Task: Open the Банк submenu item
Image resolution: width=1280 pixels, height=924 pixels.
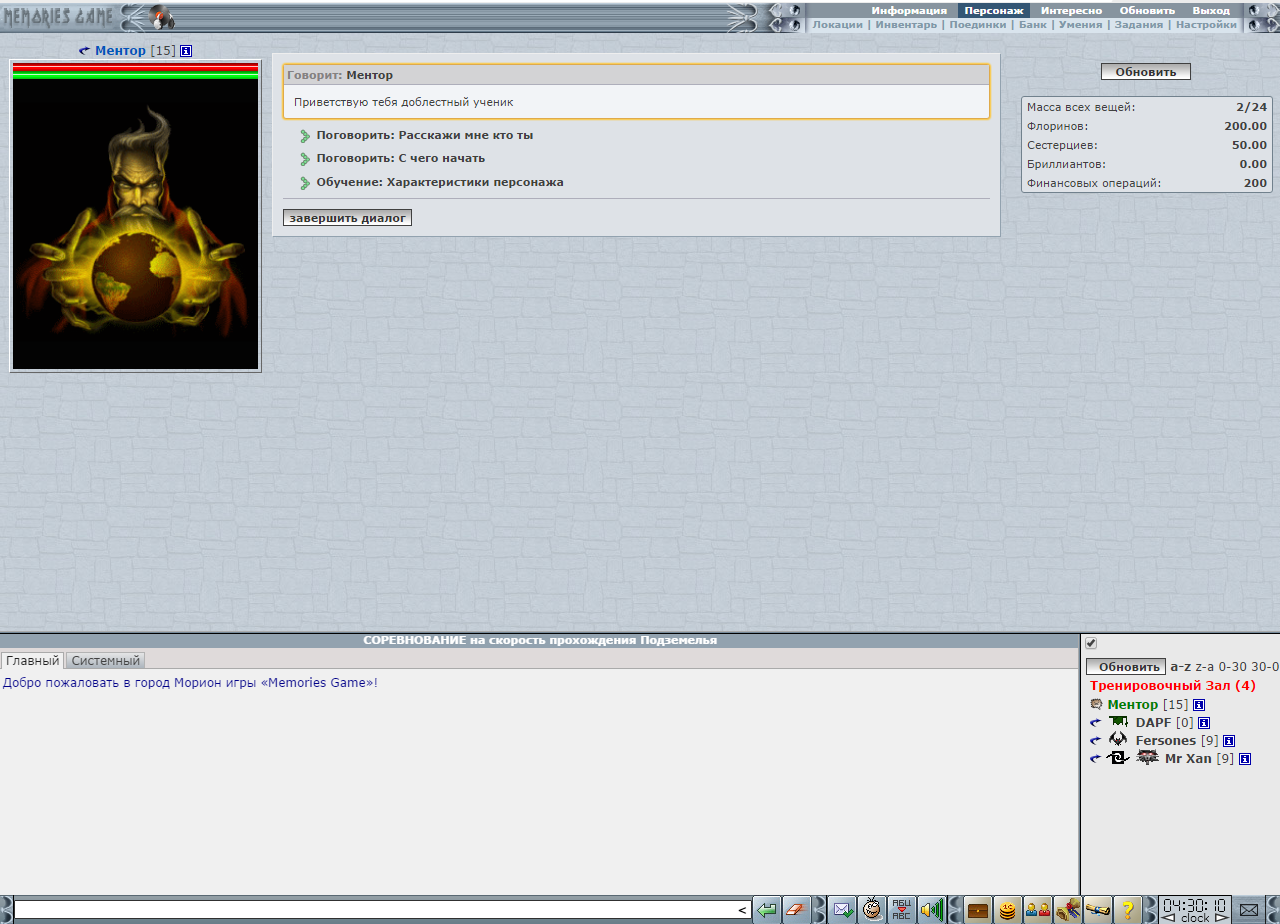Action: click(x=1033, y=25)
